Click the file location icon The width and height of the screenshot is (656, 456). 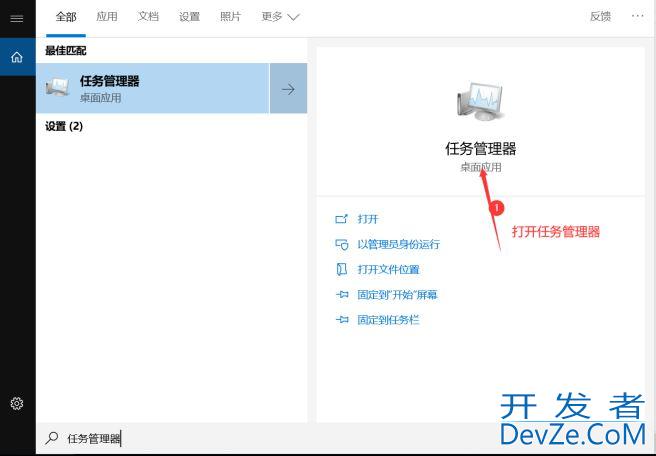(341, 269)
